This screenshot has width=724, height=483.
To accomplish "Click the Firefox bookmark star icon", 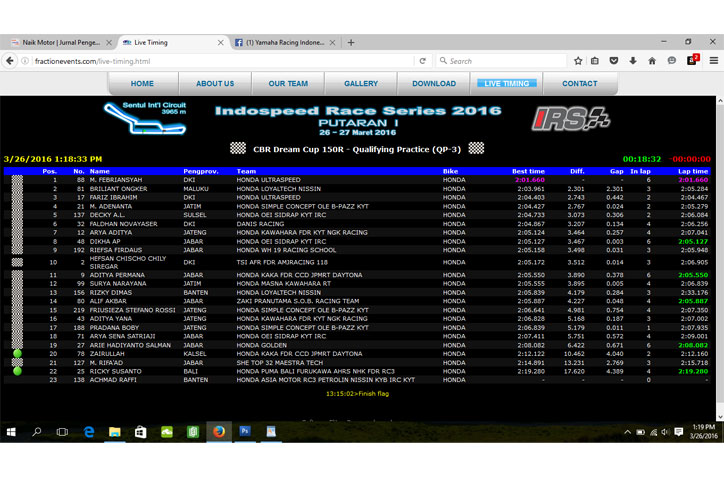I will click(x=578, y=61).
